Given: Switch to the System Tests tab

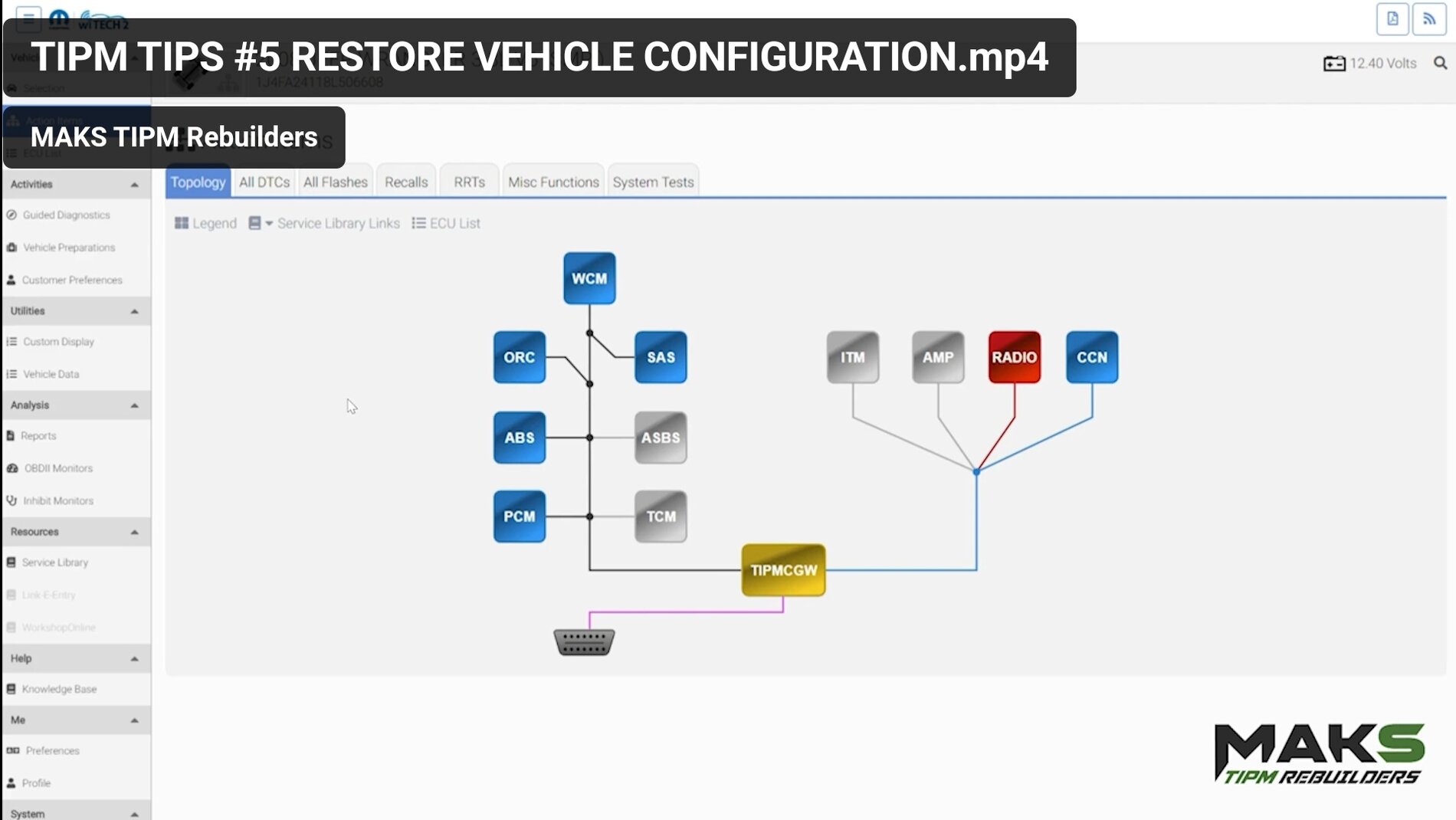Looking at the screenshot, I should tap(653, 182).
